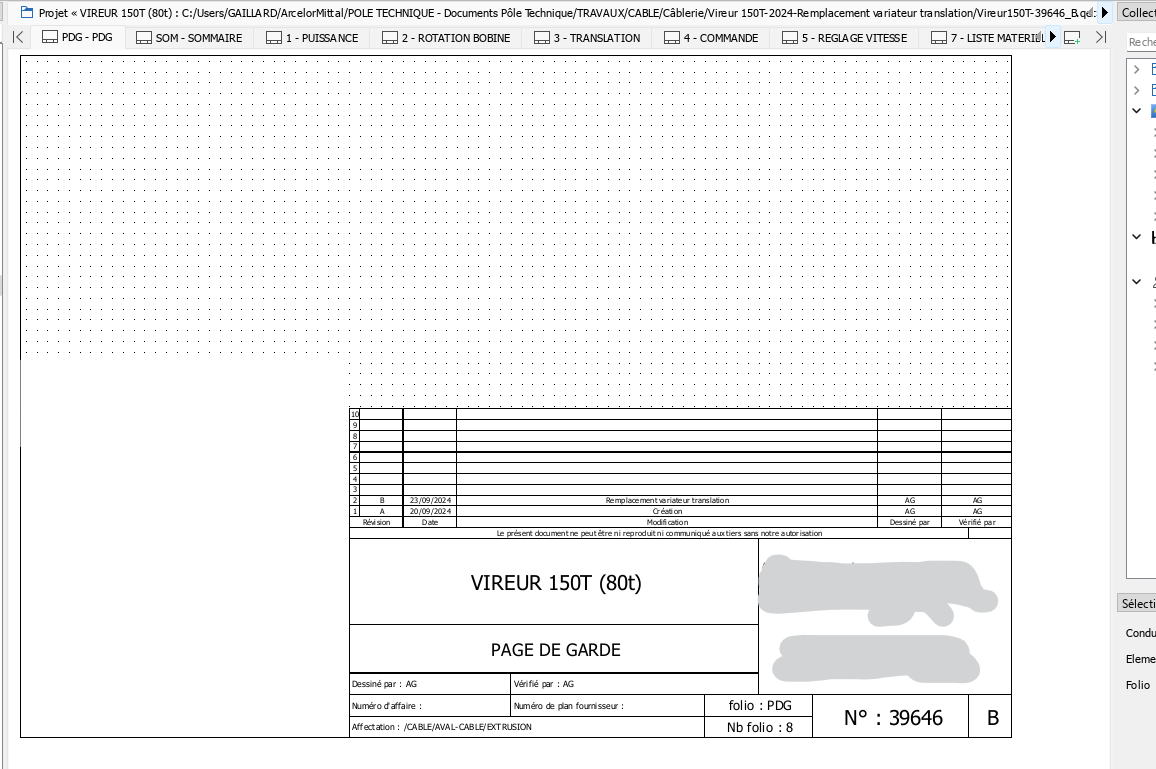The width and height of the screenshot is (1156, 769).
Task: Click the project icon beside the title path
Action: pos(27,13)
